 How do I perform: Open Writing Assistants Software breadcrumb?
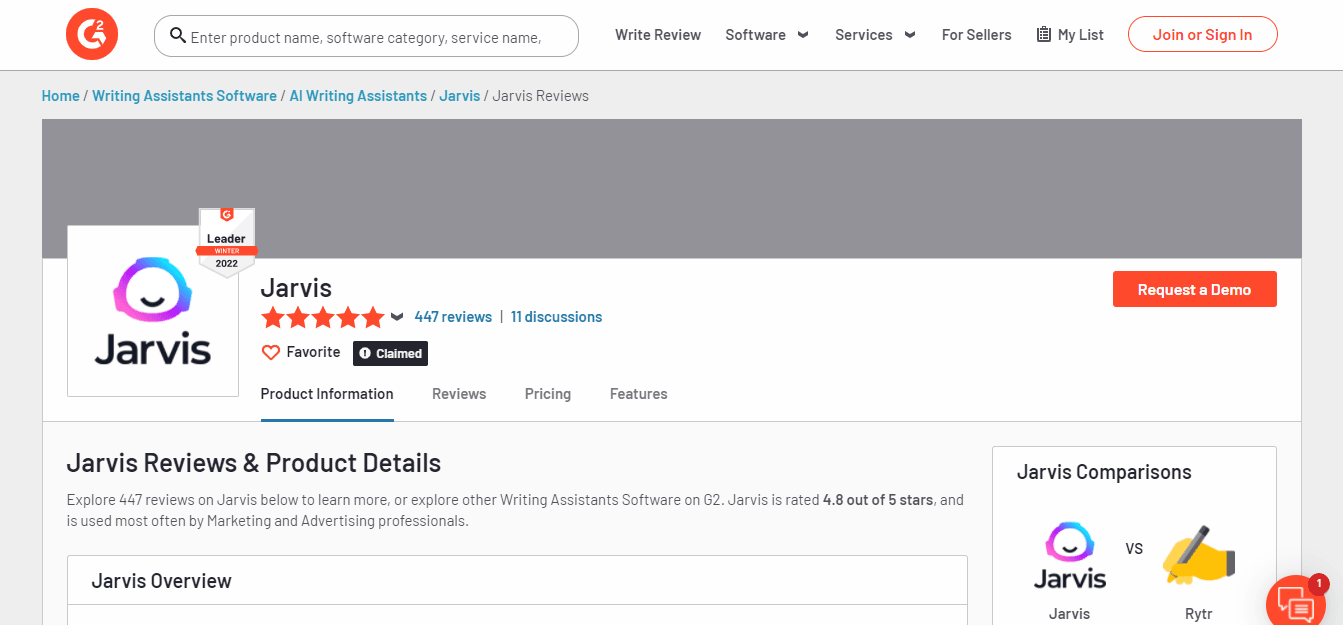click(x=184, y=96)
